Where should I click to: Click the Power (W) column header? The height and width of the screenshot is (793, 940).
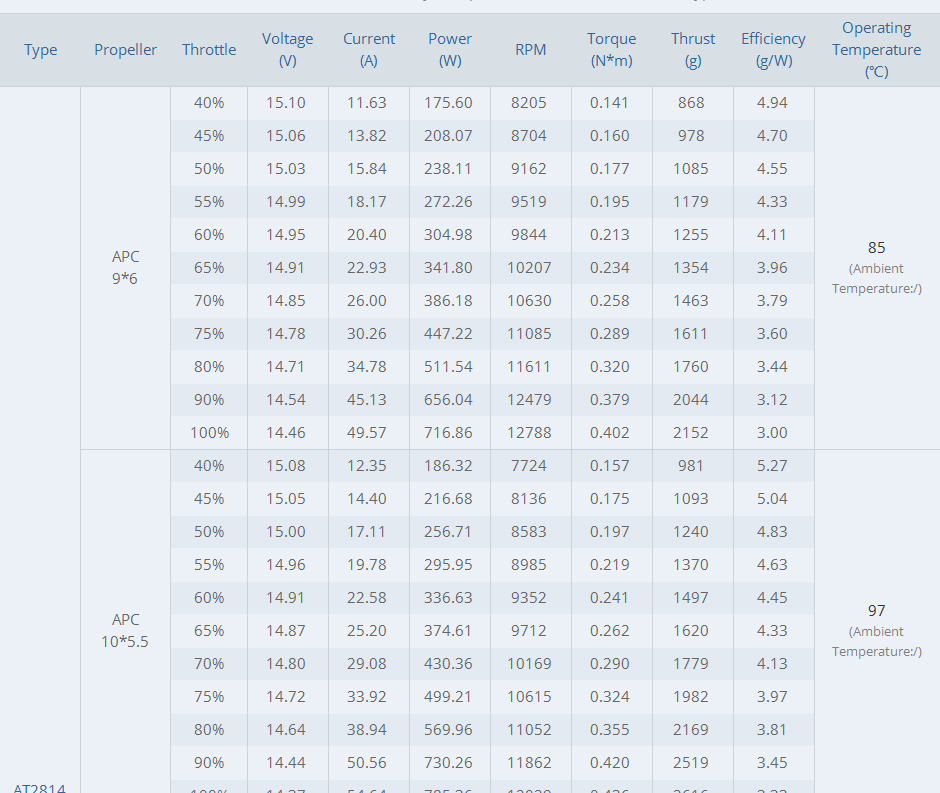pos(450,50)
